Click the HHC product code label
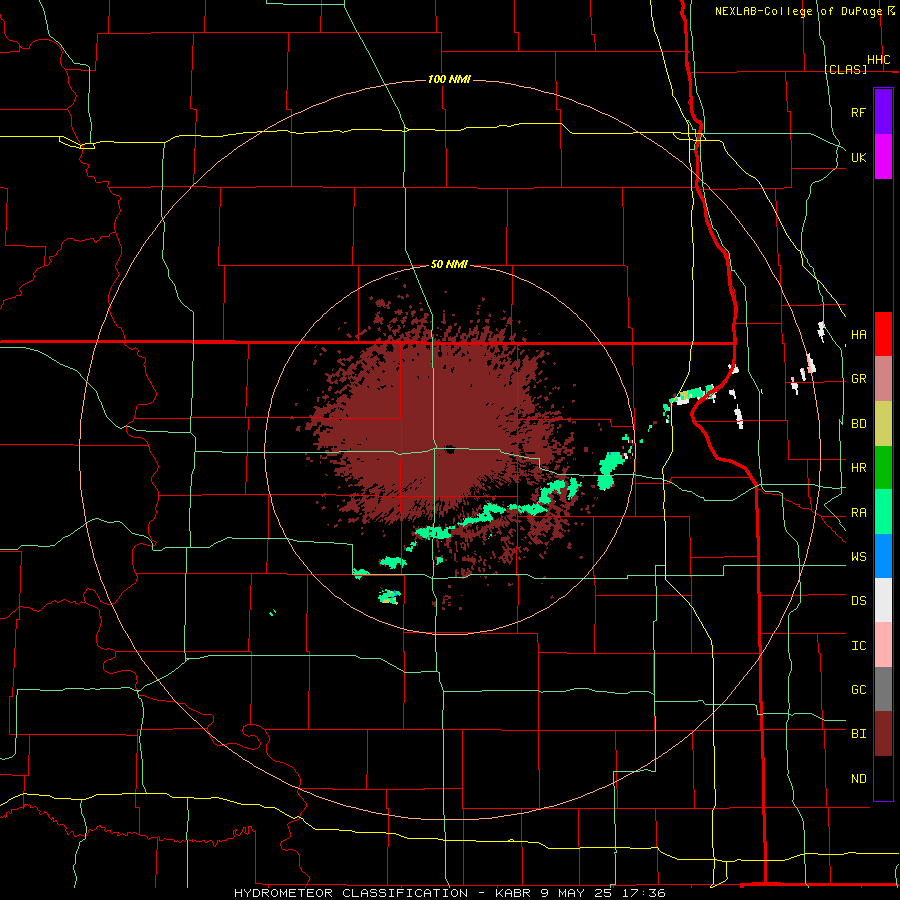 [878, 60]
